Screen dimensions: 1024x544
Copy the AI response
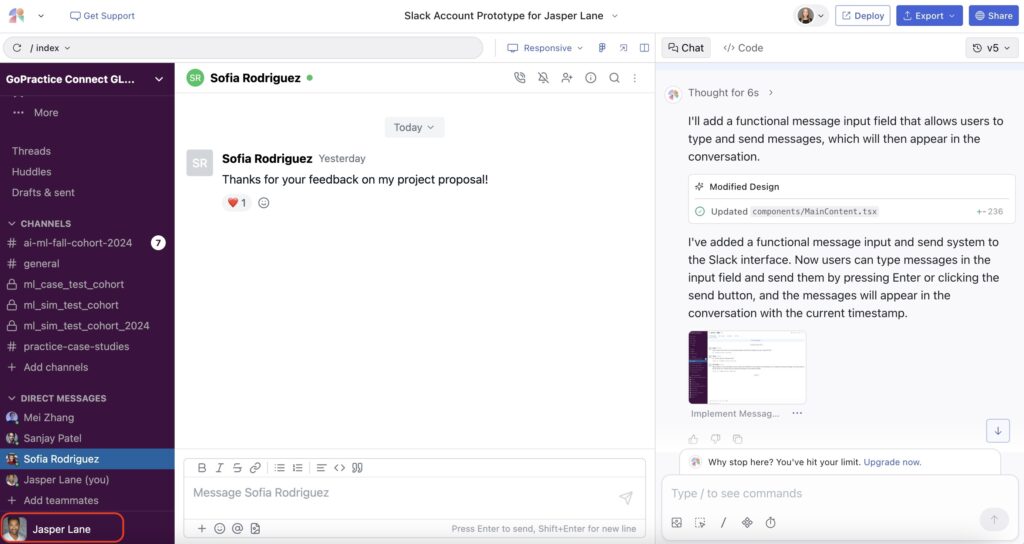pos(737,439)
